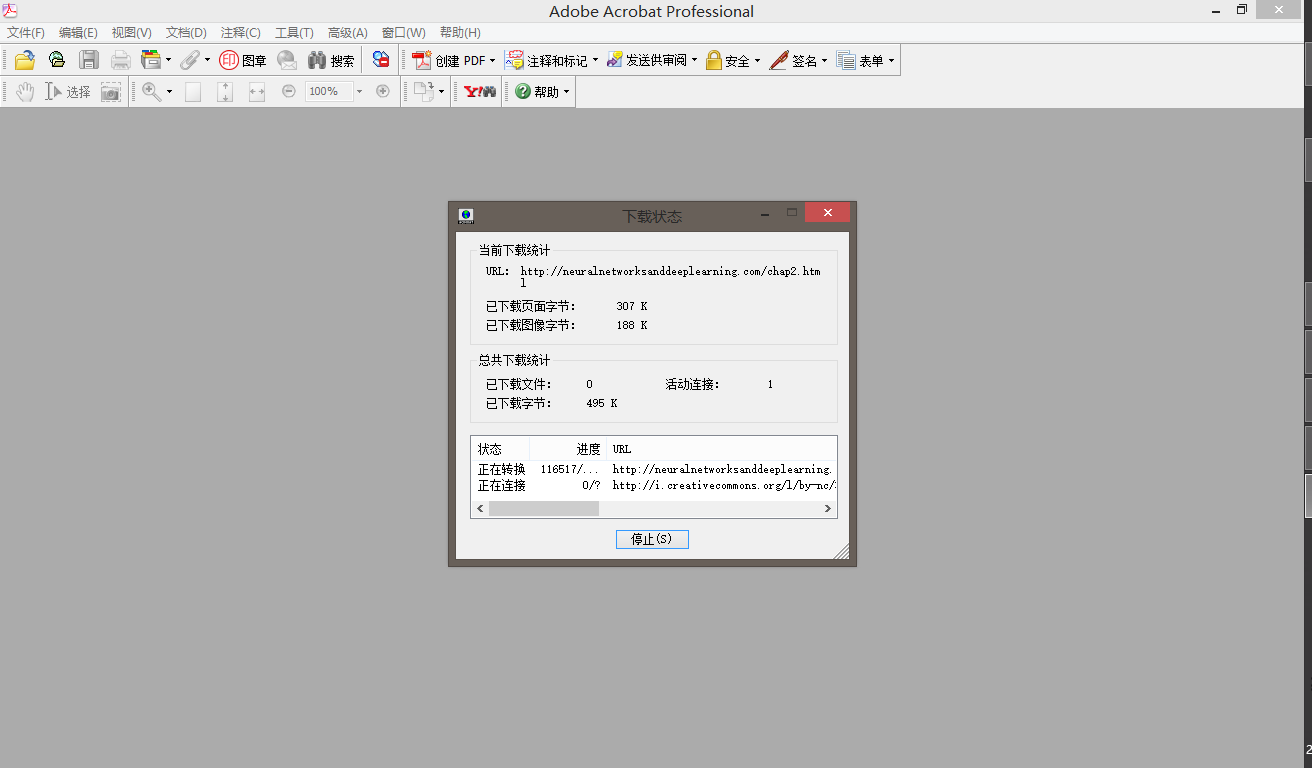Click the Organizer icon in toolbar

(x=151, y=60)
